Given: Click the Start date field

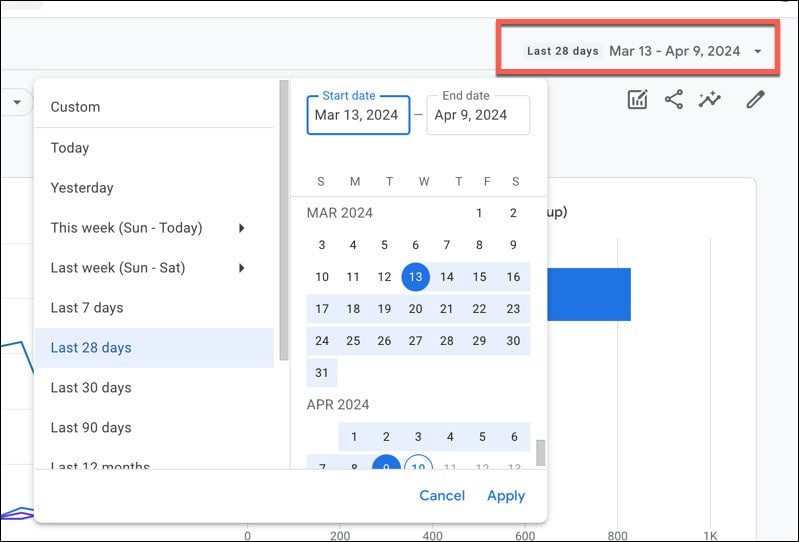Looking at the screenshot, I should tap(357, 115).
